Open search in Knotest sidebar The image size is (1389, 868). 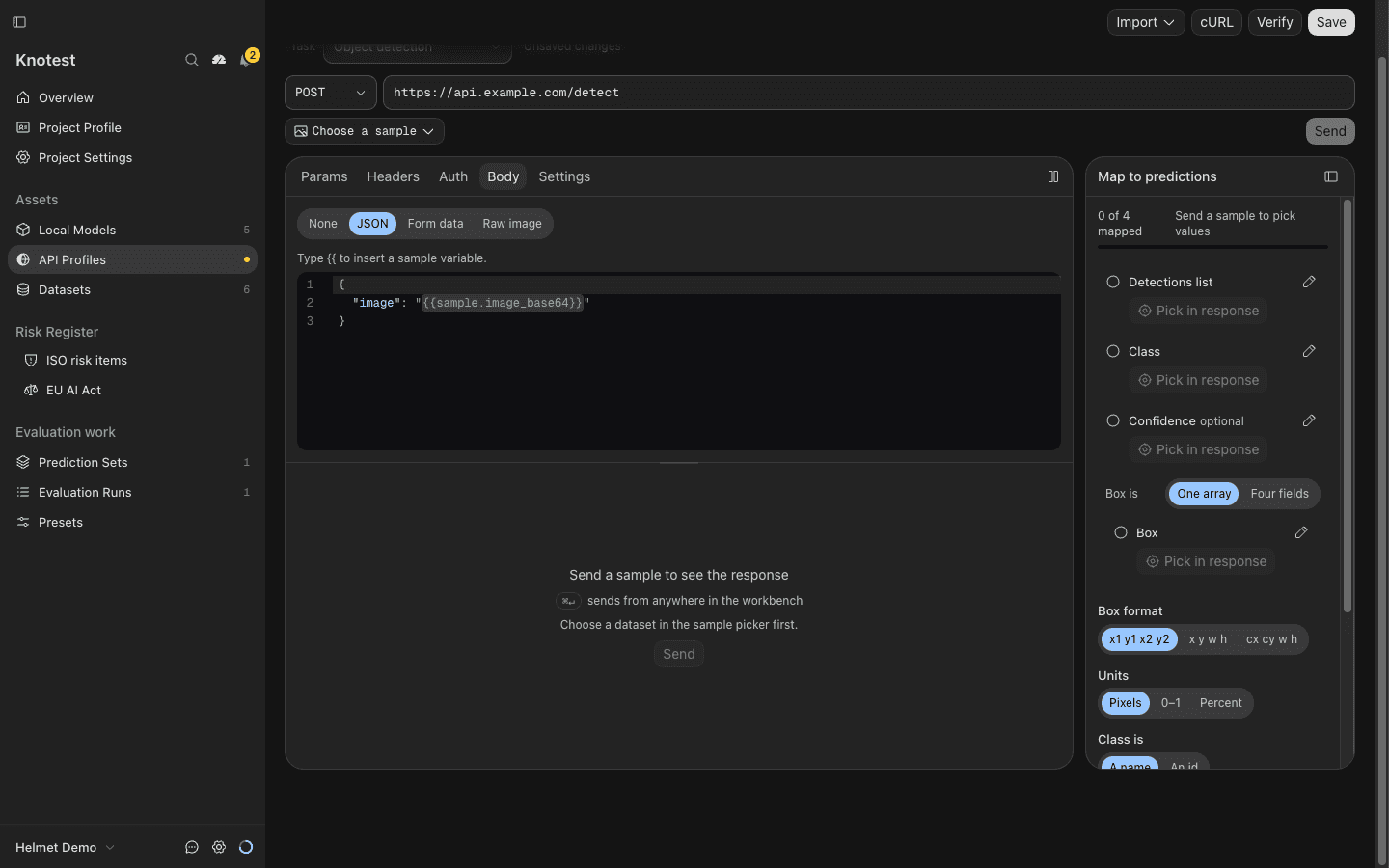(192, 60)
